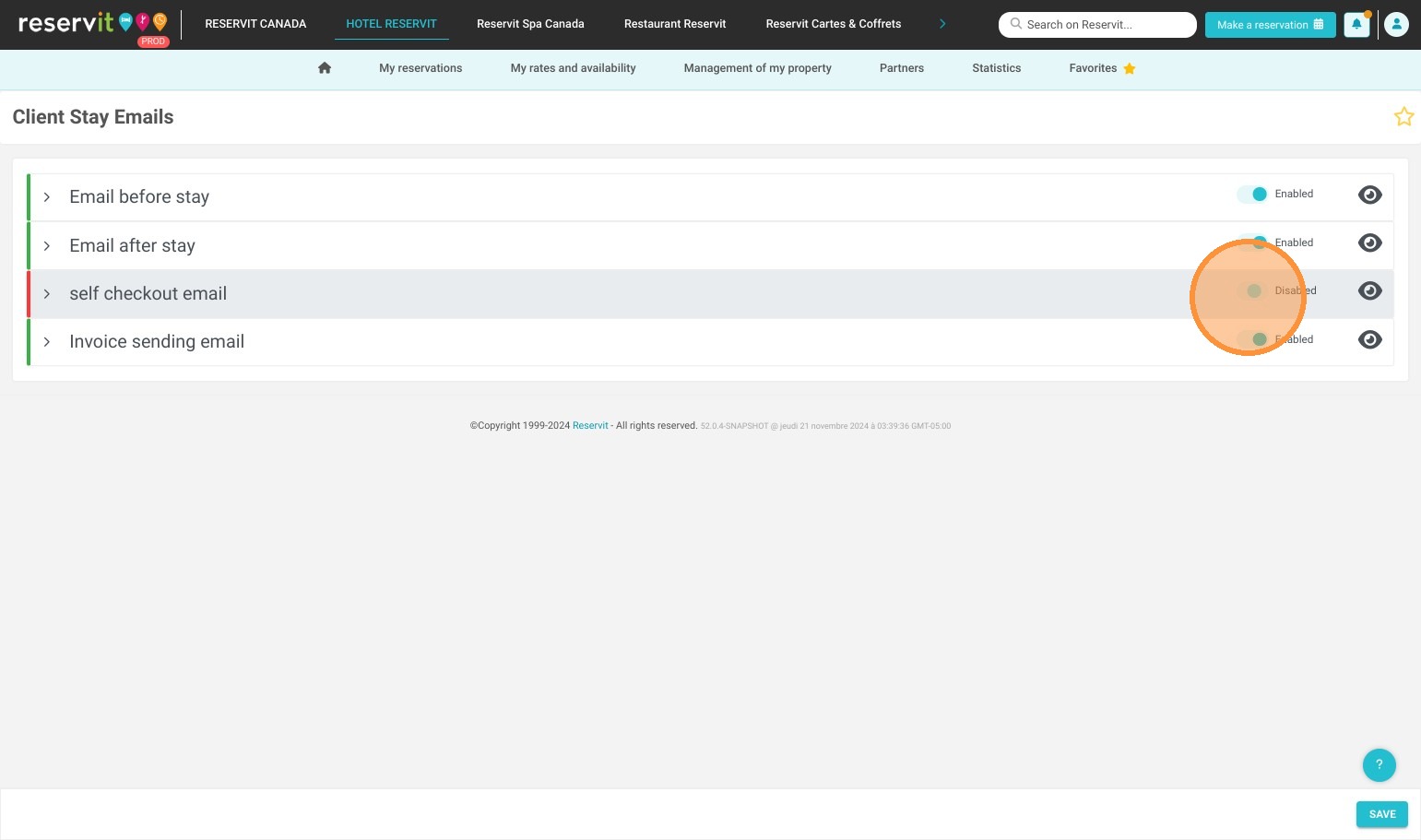Open My rates and availability menu
This screenshot has width=1421, height=840.
click(574, 68)
